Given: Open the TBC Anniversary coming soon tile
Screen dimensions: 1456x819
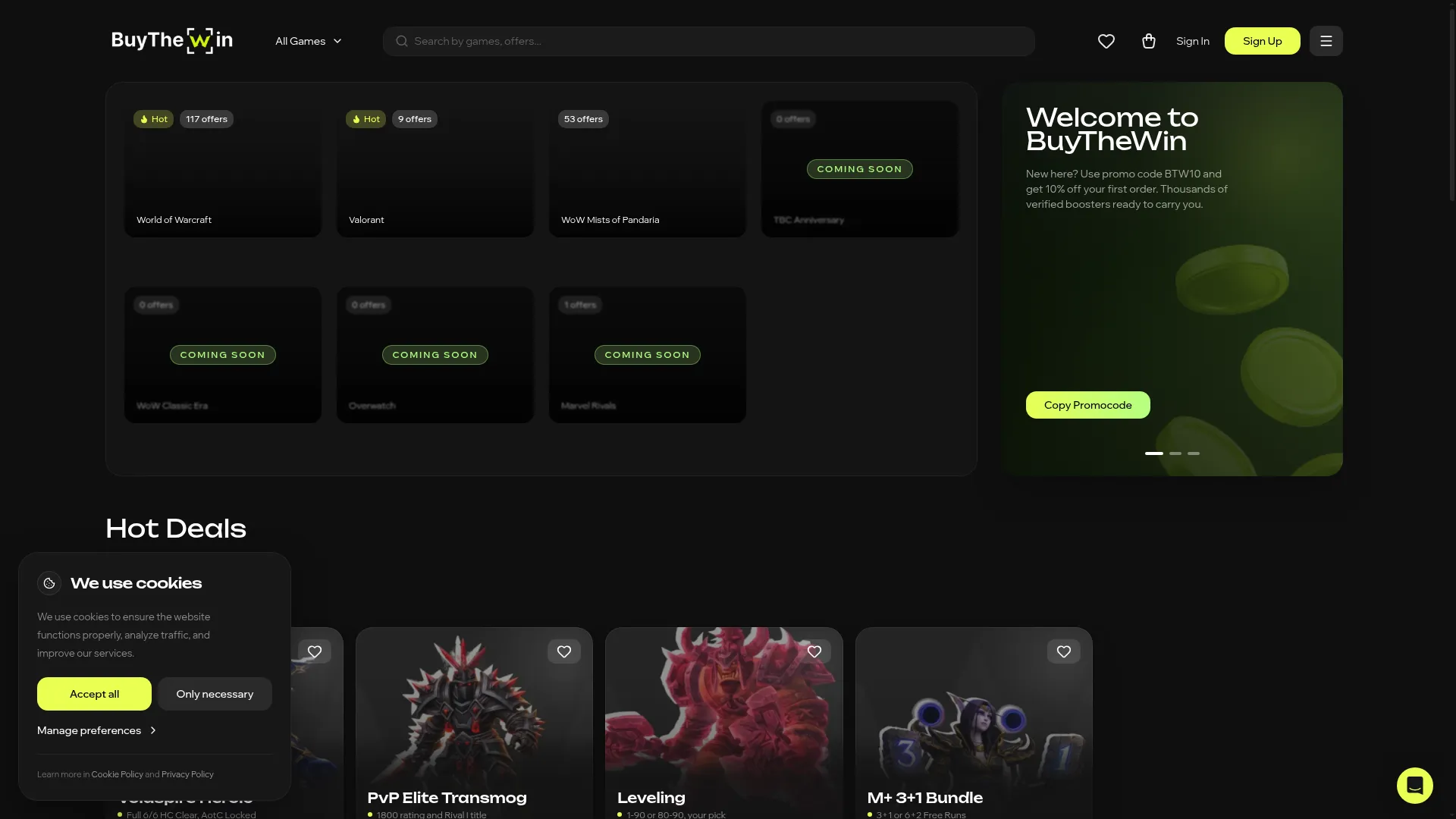Looking at the screenshot, I should coord(860,169).
